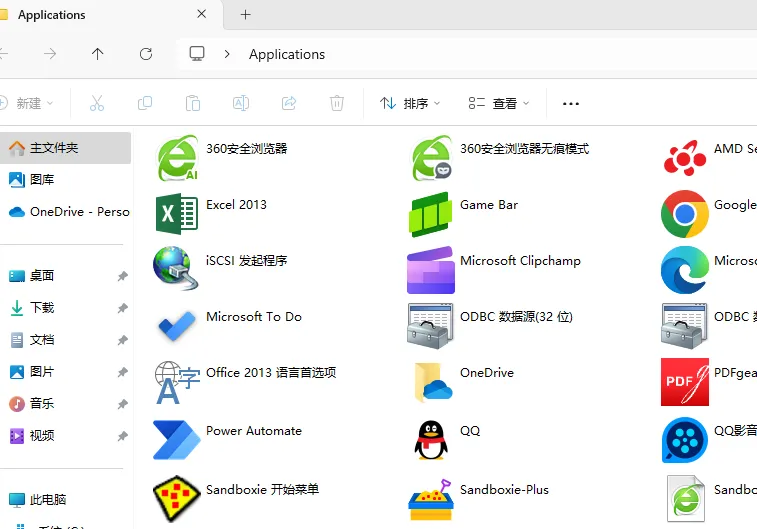Navigate up one folder level
The width and height of the screenshot is (757, 529).
[98, 54]
